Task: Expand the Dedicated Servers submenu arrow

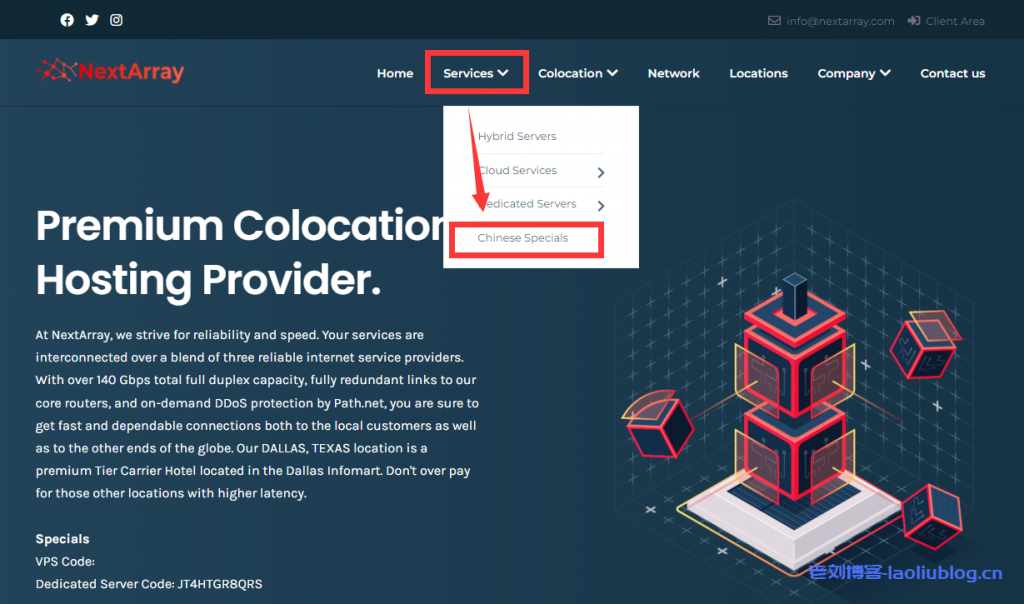Action: coord(600,206)
